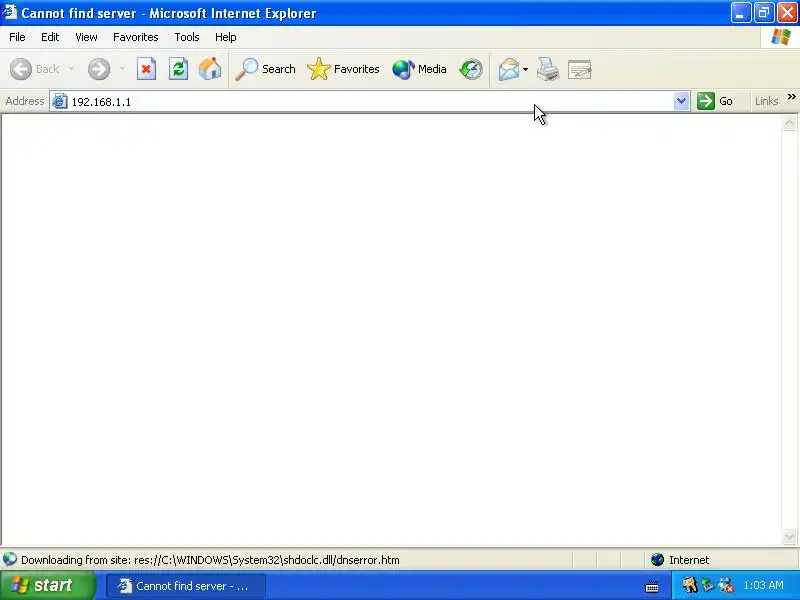Open the on-screen keyboard tray icon
Image resolution: width=800 pixels, height=600 pixels.
point(652,587)
